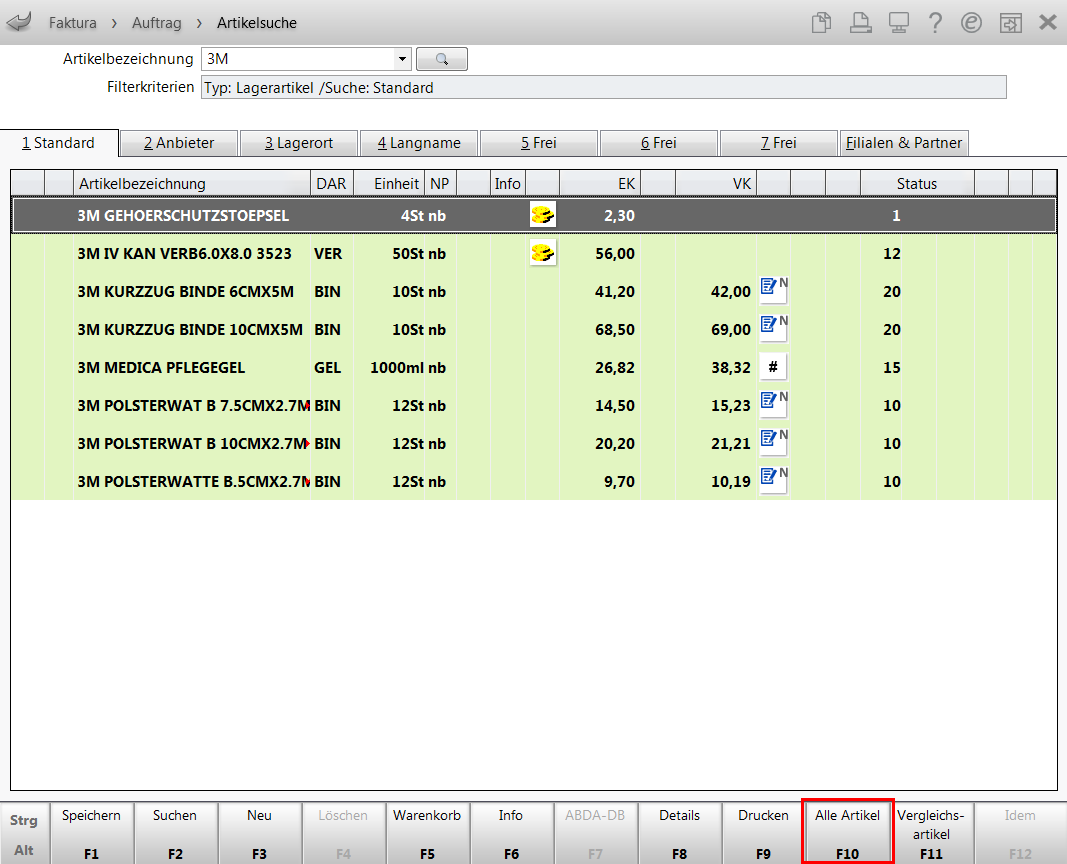Viewport: 1067px width, 864px height.
Task: Open Details with F8 button
Action: pyautogui.click(x=679, y=834)
